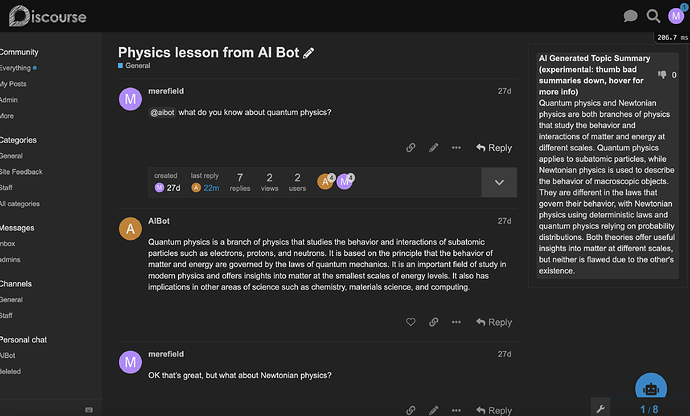690x416 pixels.
Task: Open the chat bubble icon in header
Action: (x=630, y=16)
